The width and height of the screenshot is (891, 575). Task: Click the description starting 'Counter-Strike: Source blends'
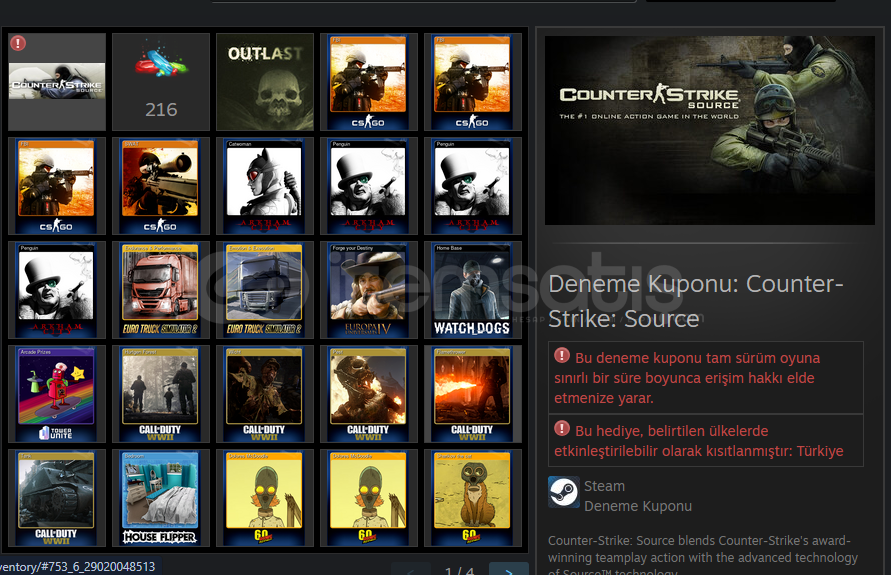(x=703, y=555)
